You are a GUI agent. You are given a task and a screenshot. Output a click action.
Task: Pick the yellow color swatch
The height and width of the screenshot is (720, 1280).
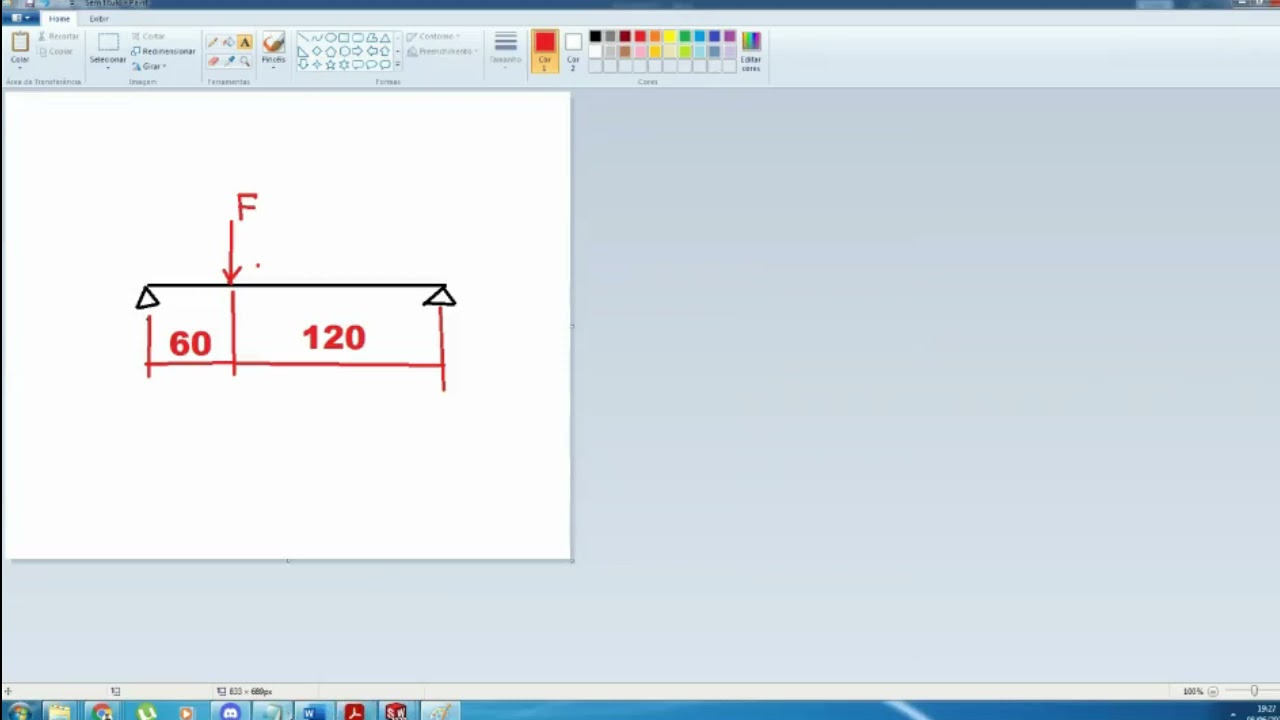click(x=670, y=37)
